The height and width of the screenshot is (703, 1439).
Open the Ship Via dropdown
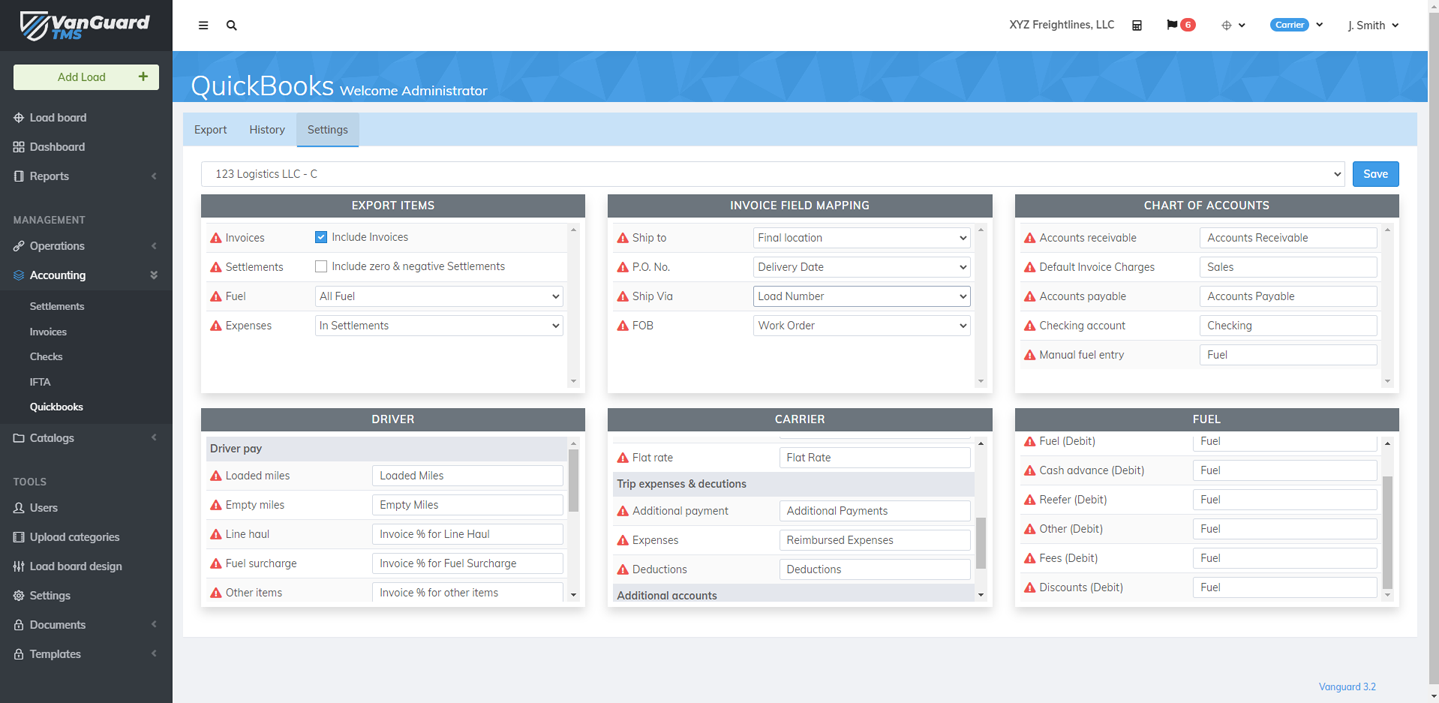click(x=861, y=297)
